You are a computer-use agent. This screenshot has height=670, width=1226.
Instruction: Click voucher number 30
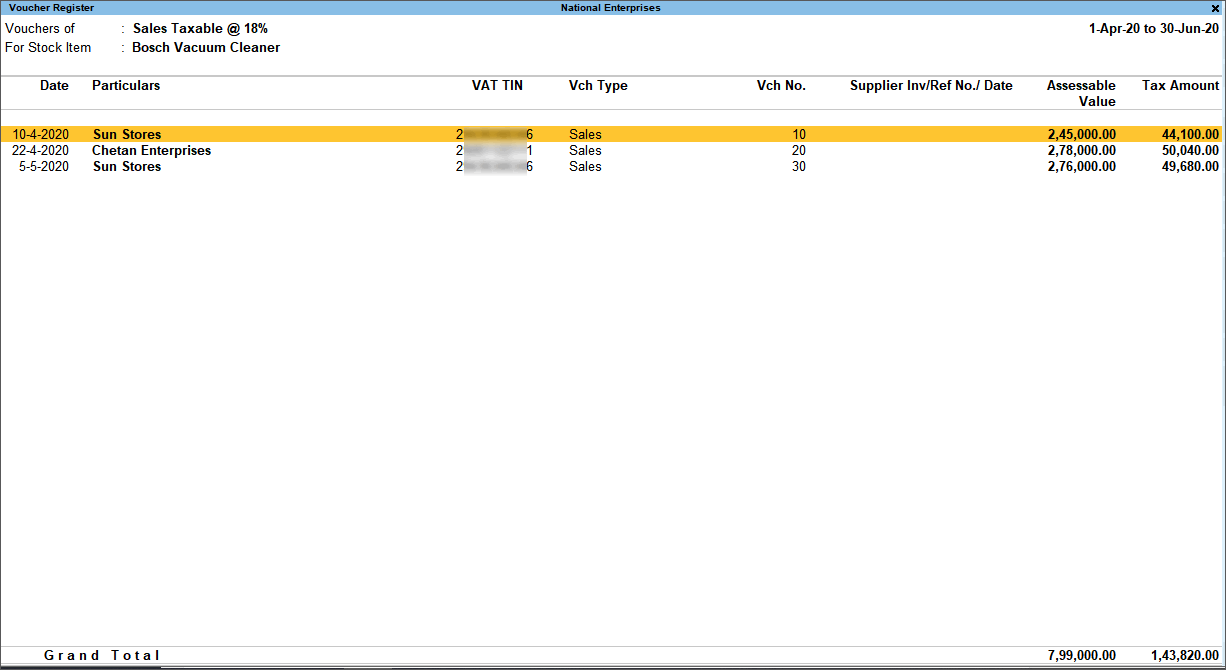(x=798, y=167)
